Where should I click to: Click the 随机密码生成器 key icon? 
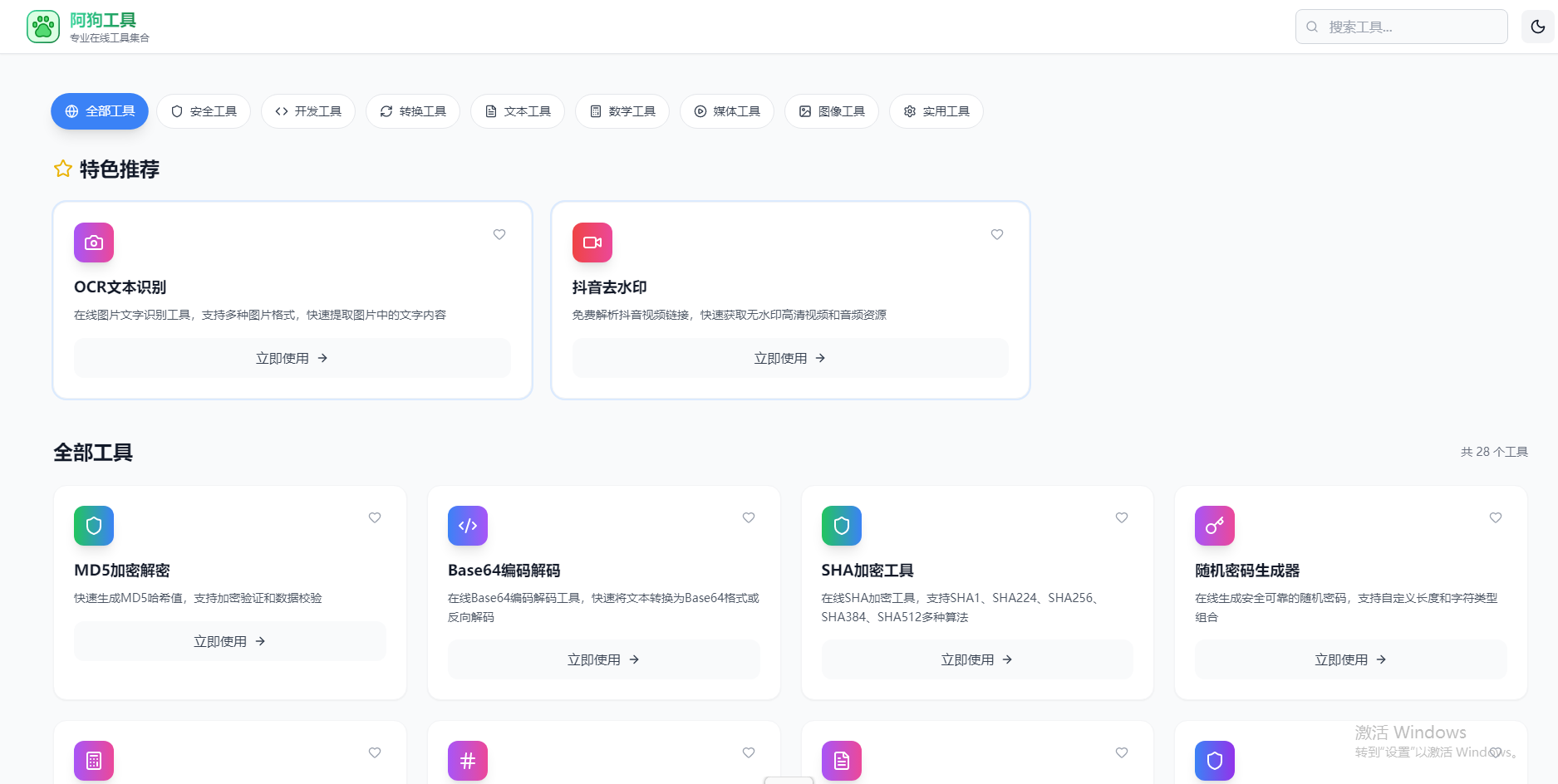point(1214,526)
